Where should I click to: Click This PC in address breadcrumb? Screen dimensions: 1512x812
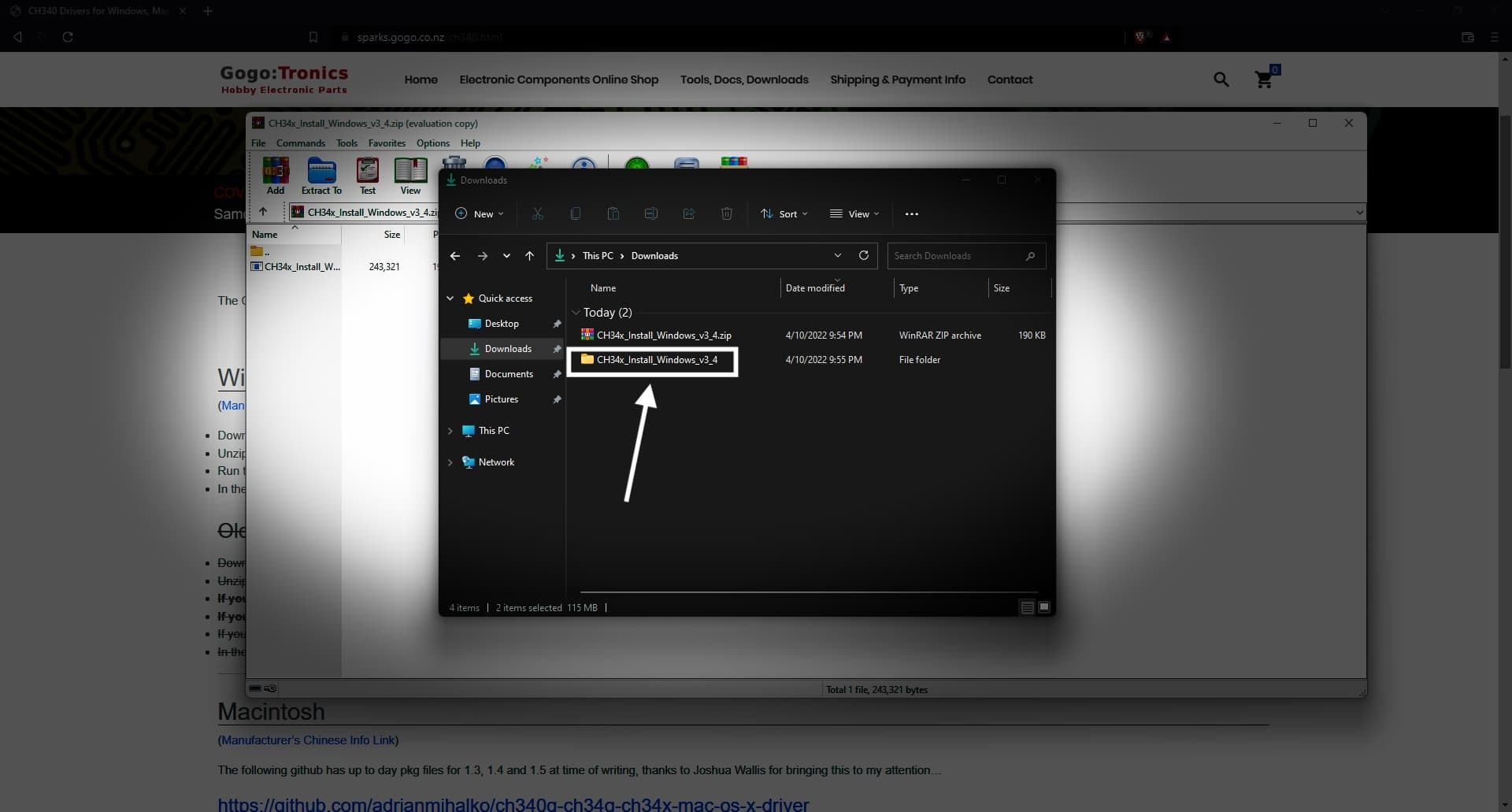coord(598,256)
